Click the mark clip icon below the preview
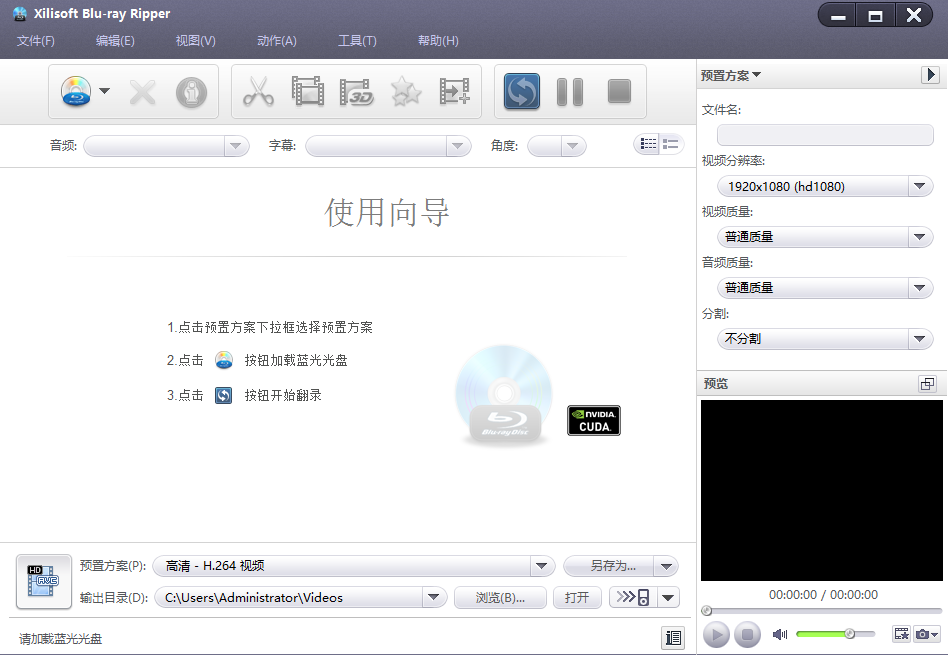This screenshot has height=655, width=948. (x=901, y=634)
